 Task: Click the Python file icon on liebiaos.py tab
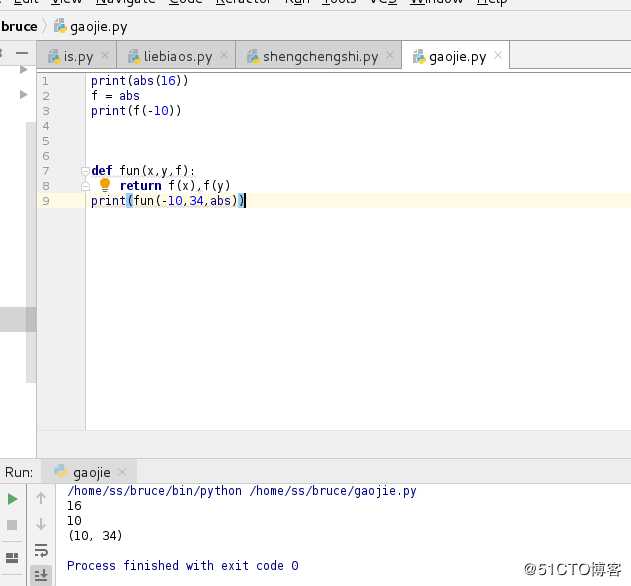134,57
